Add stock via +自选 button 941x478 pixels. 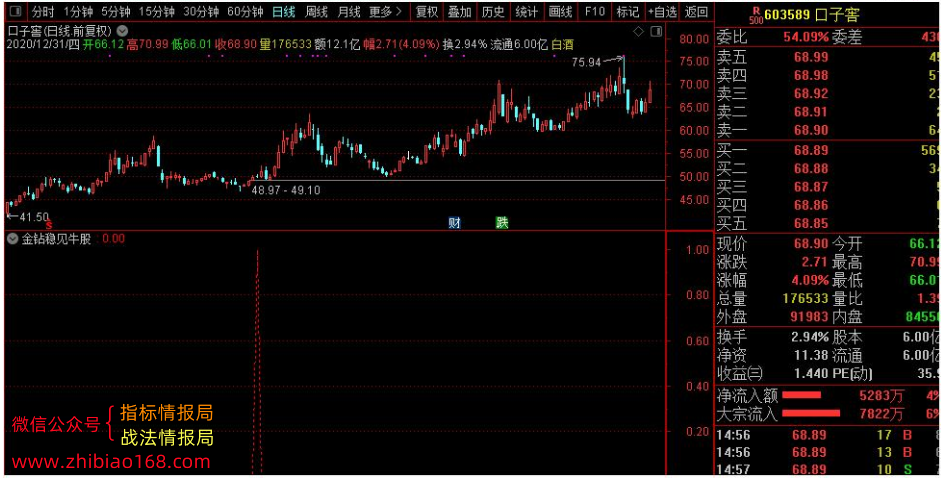(x=662, y=11)
